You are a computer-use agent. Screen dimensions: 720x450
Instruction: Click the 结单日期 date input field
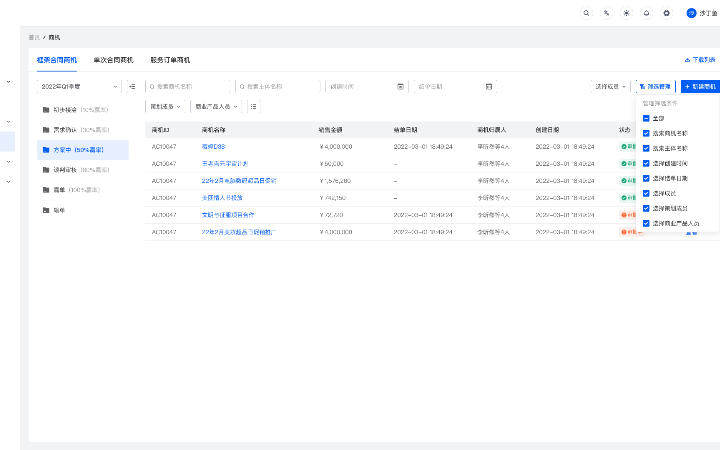click(455, 86)
